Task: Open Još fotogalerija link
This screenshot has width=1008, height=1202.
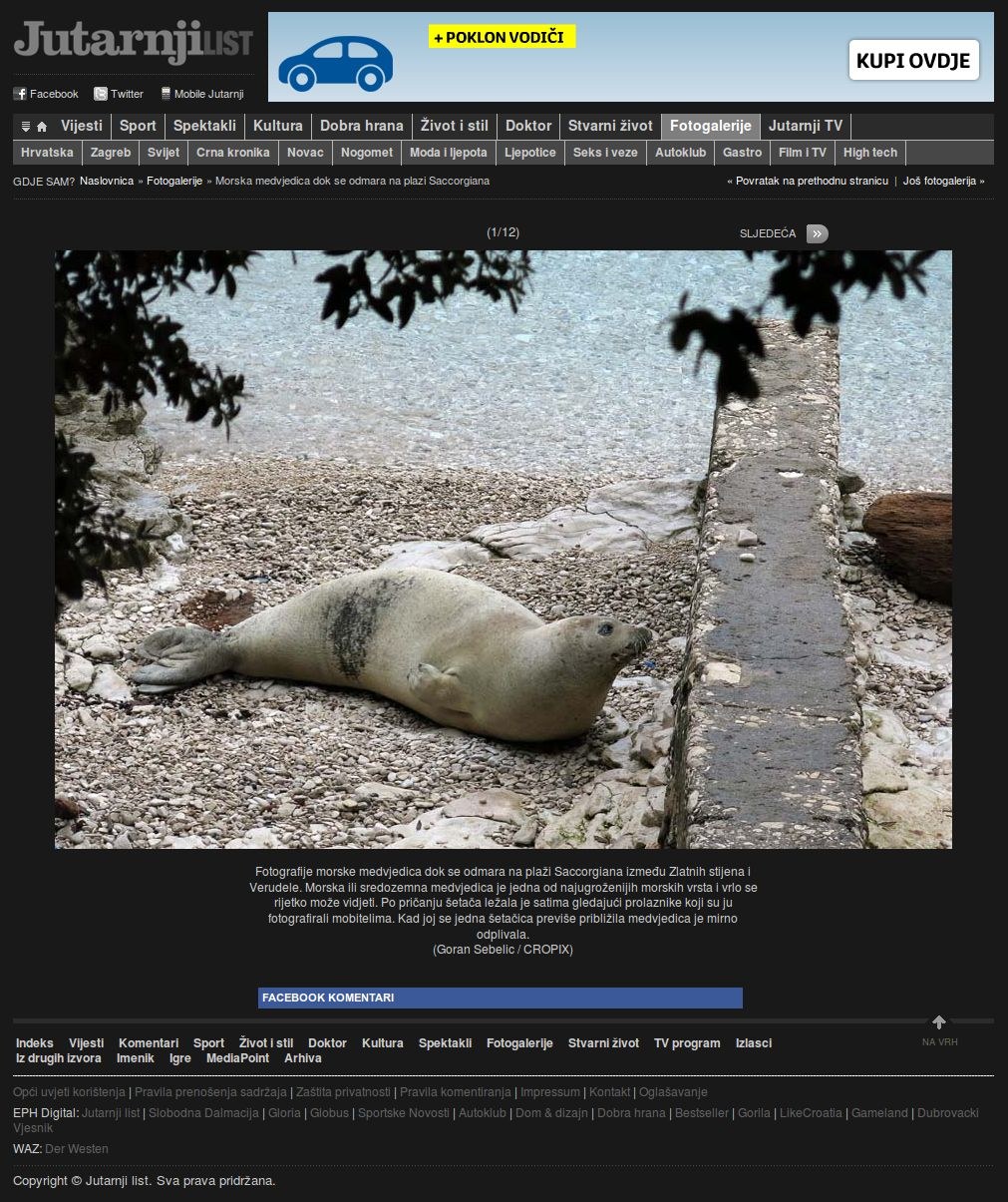Action: (x=942, y=182)
